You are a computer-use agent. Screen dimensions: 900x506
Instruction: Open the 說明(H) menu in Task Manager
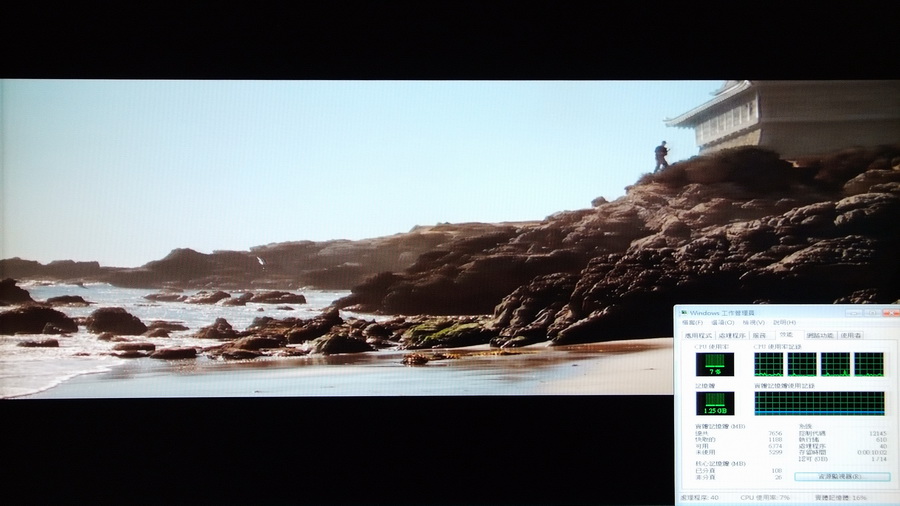784,323
